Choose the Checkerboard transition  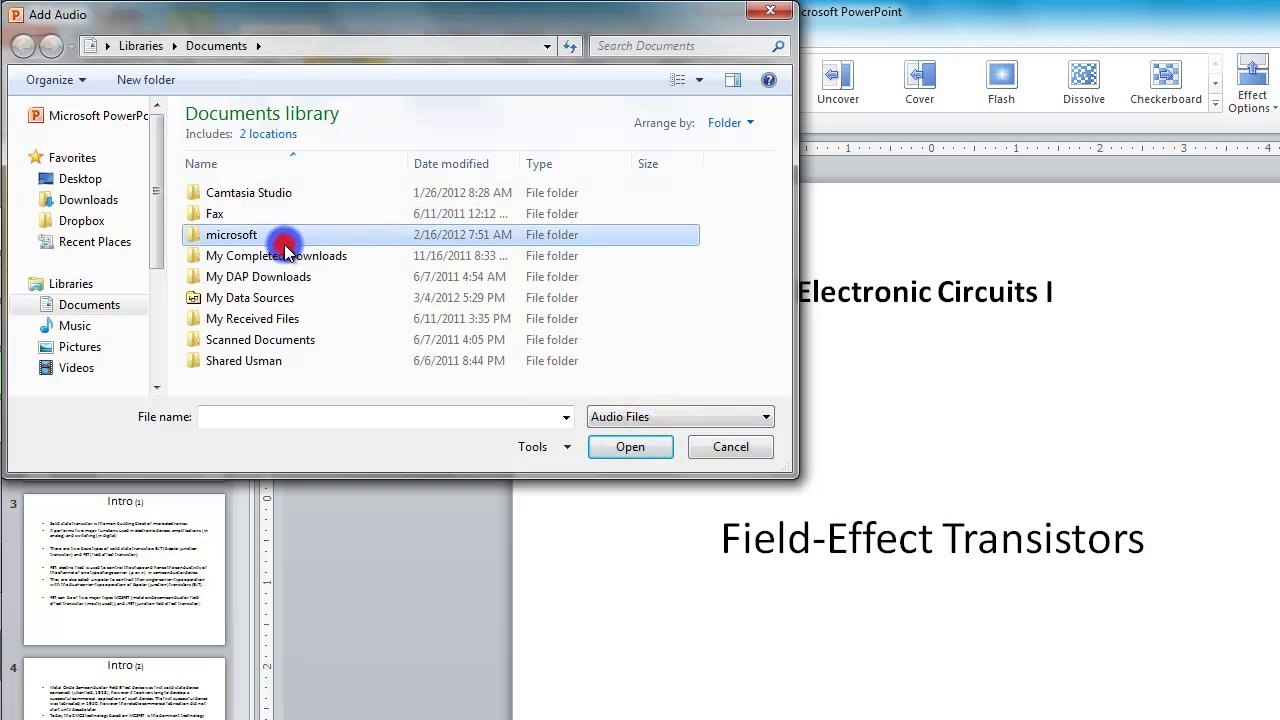tap(1165, 83)
